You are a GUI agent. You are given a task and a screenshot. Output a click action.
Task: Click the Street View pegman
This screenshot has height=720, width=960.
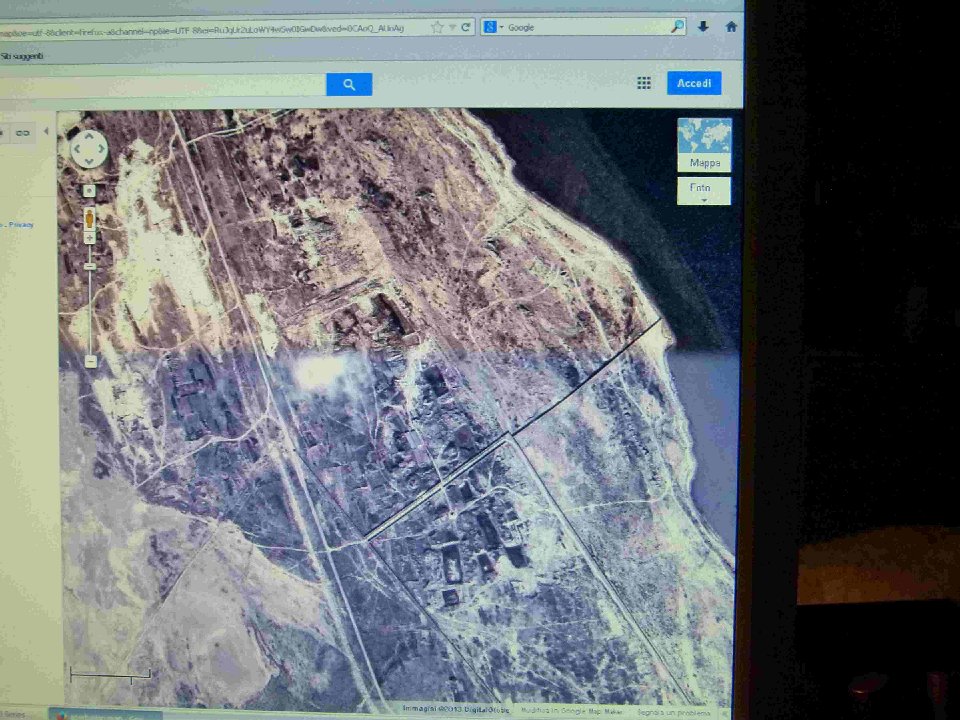(x=89, y=218)
